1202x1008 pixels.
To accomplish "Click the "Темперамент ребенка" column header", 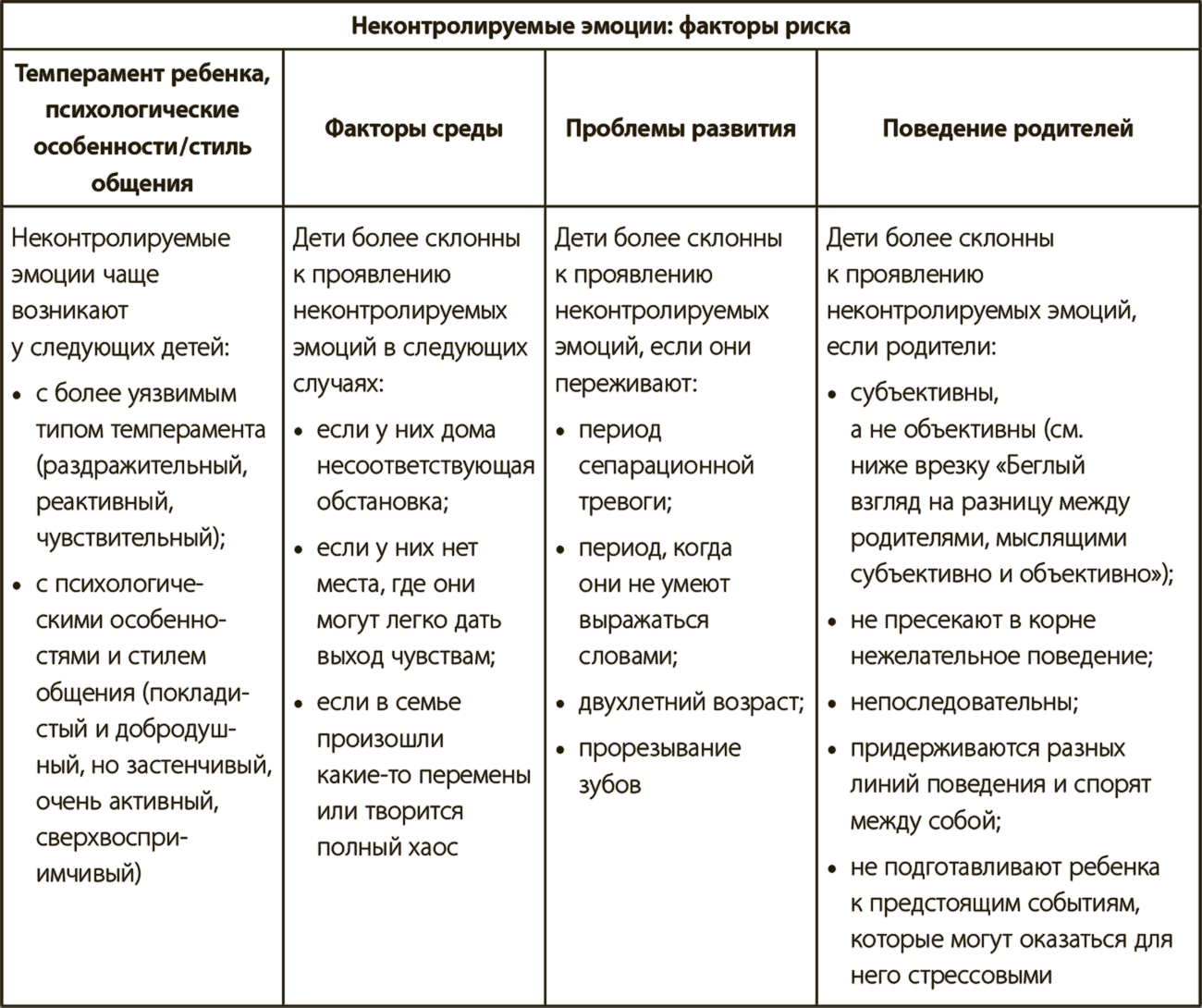I will pos(142,128).
